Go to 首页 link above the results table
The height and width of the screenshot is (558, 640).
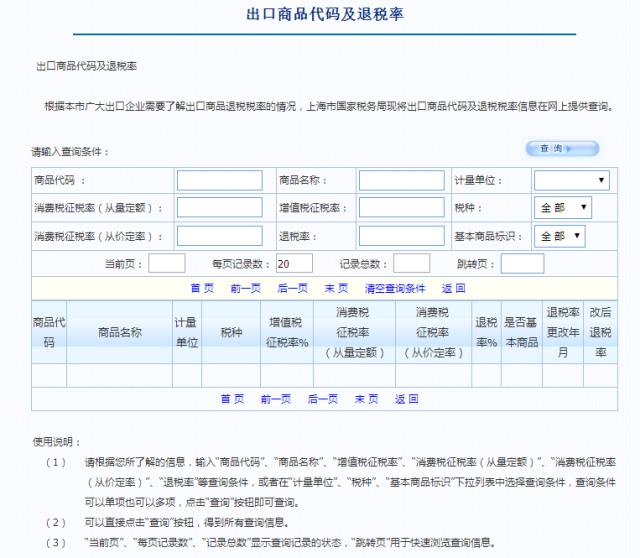(202, 288)
